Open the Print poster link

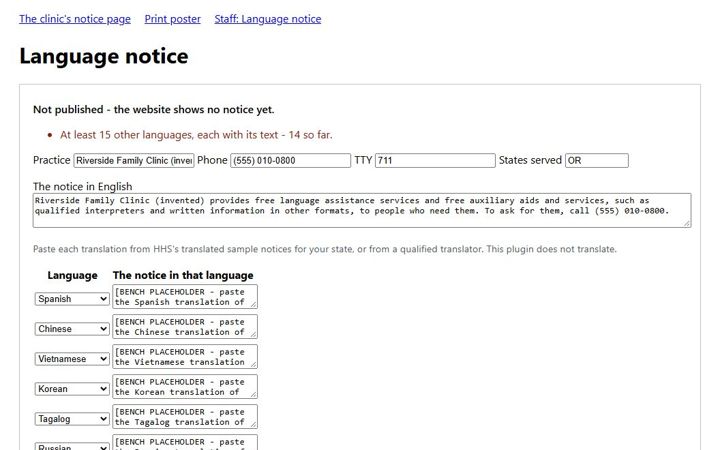click(x=173, y=19)
